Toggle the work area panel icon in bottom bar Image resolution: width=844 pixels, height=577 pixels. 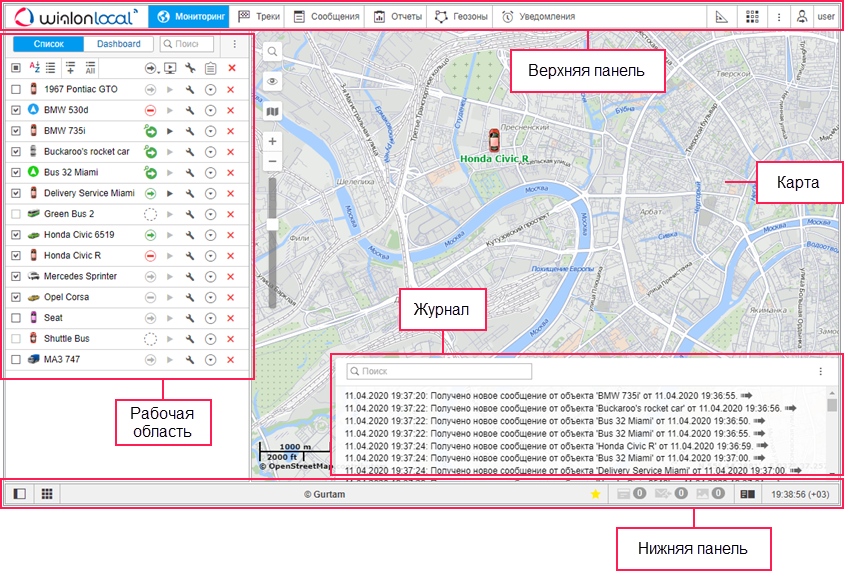pyautogui.click(x=19, y=494)
